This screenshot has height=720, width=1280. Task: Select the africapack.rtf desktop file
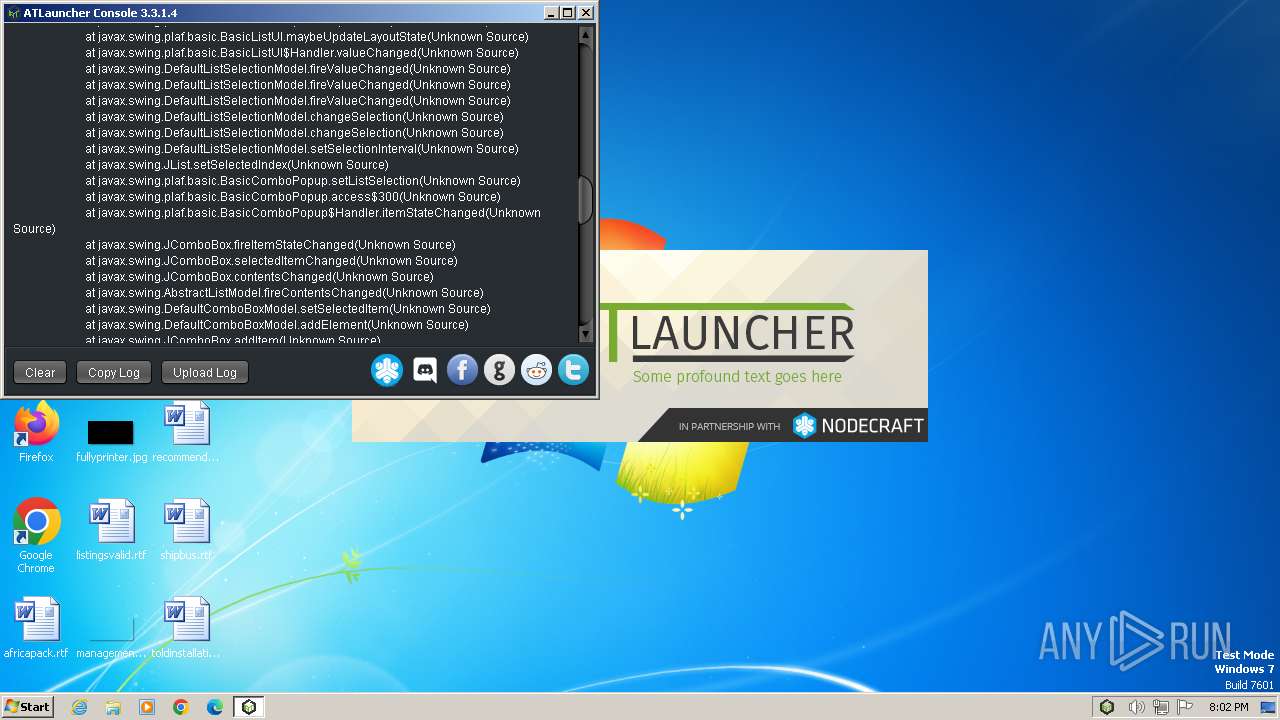(x=36, y=628)
